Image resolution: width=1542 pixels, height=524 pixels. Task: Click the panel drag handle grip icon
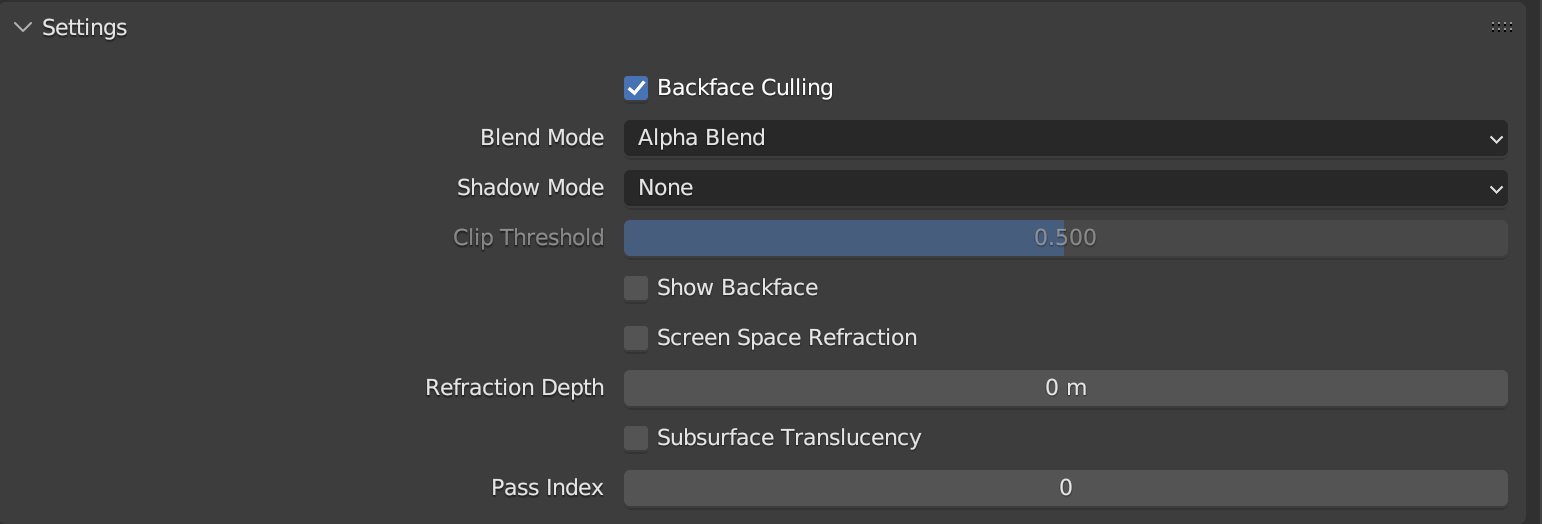(1500, 27)
